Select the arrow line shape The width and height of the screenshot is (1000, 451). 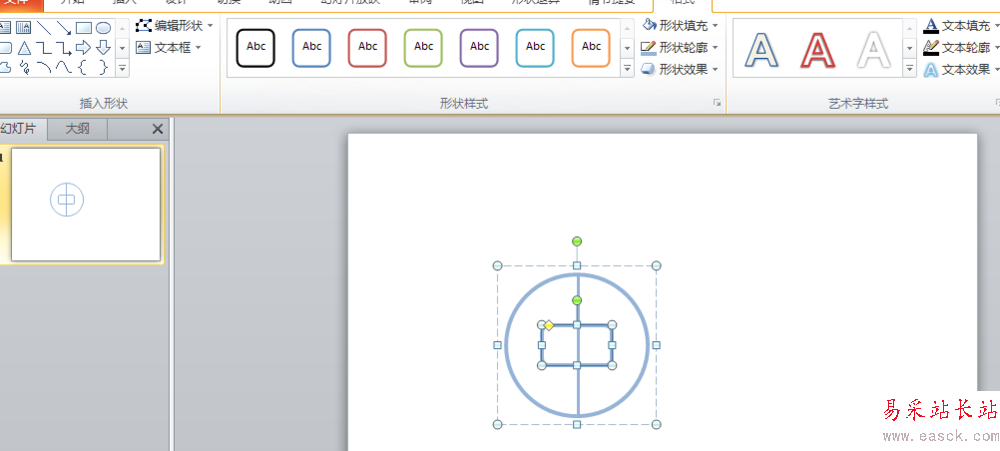pos(64,27)
